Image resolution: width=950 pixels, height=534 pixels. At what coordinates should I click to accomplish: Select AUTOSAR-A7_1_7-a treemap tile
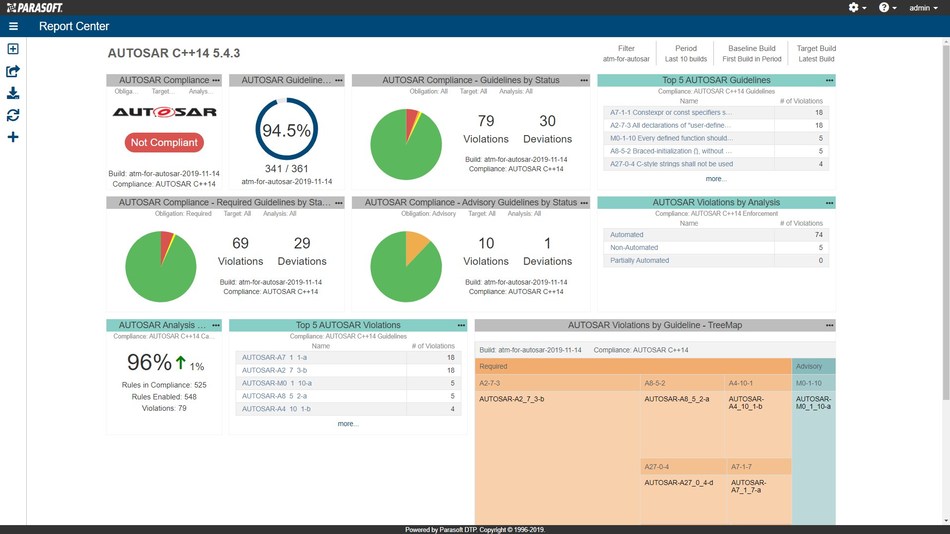pyautogui.click(x=759, y=499)
